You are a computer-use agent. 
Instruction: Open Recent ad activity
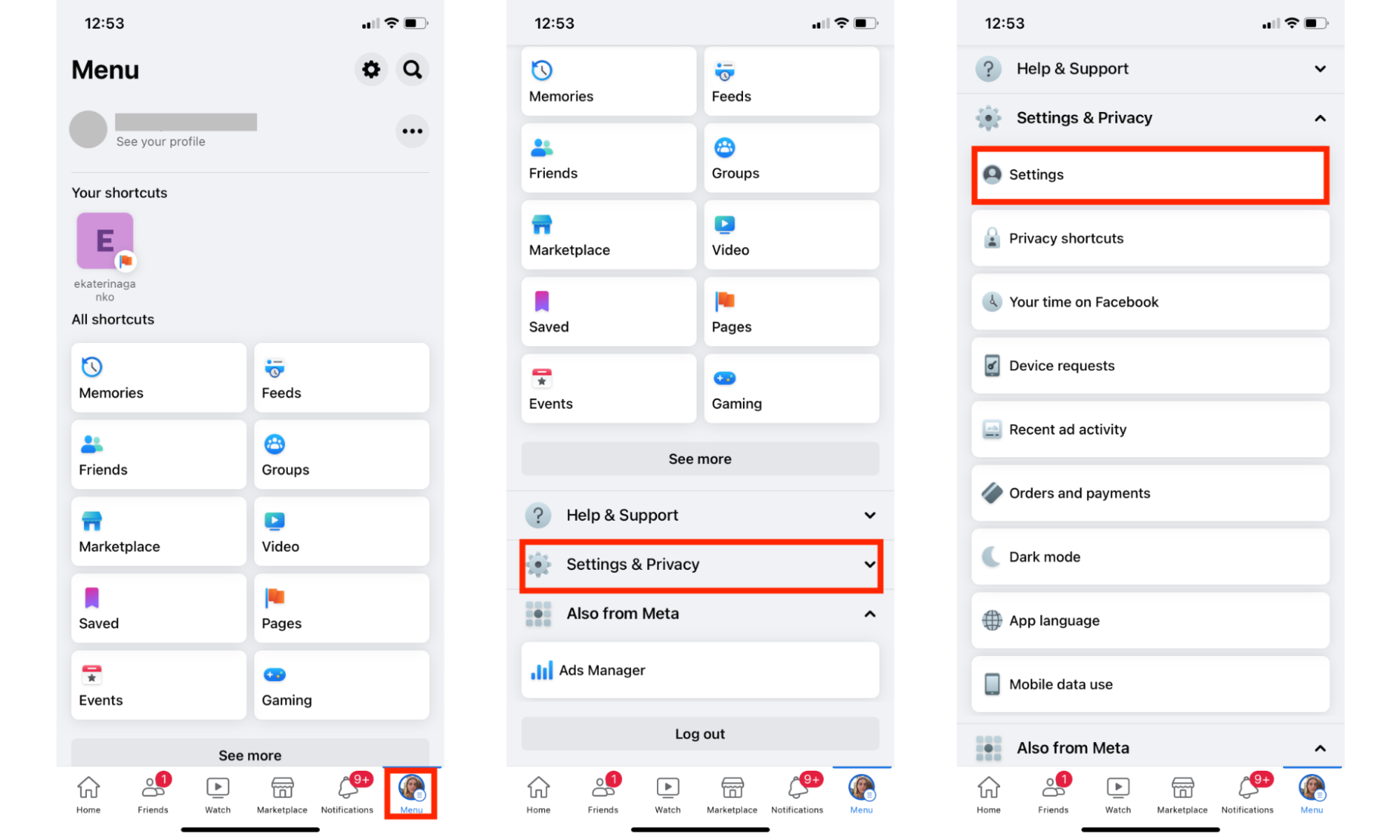coord(1151,430)
